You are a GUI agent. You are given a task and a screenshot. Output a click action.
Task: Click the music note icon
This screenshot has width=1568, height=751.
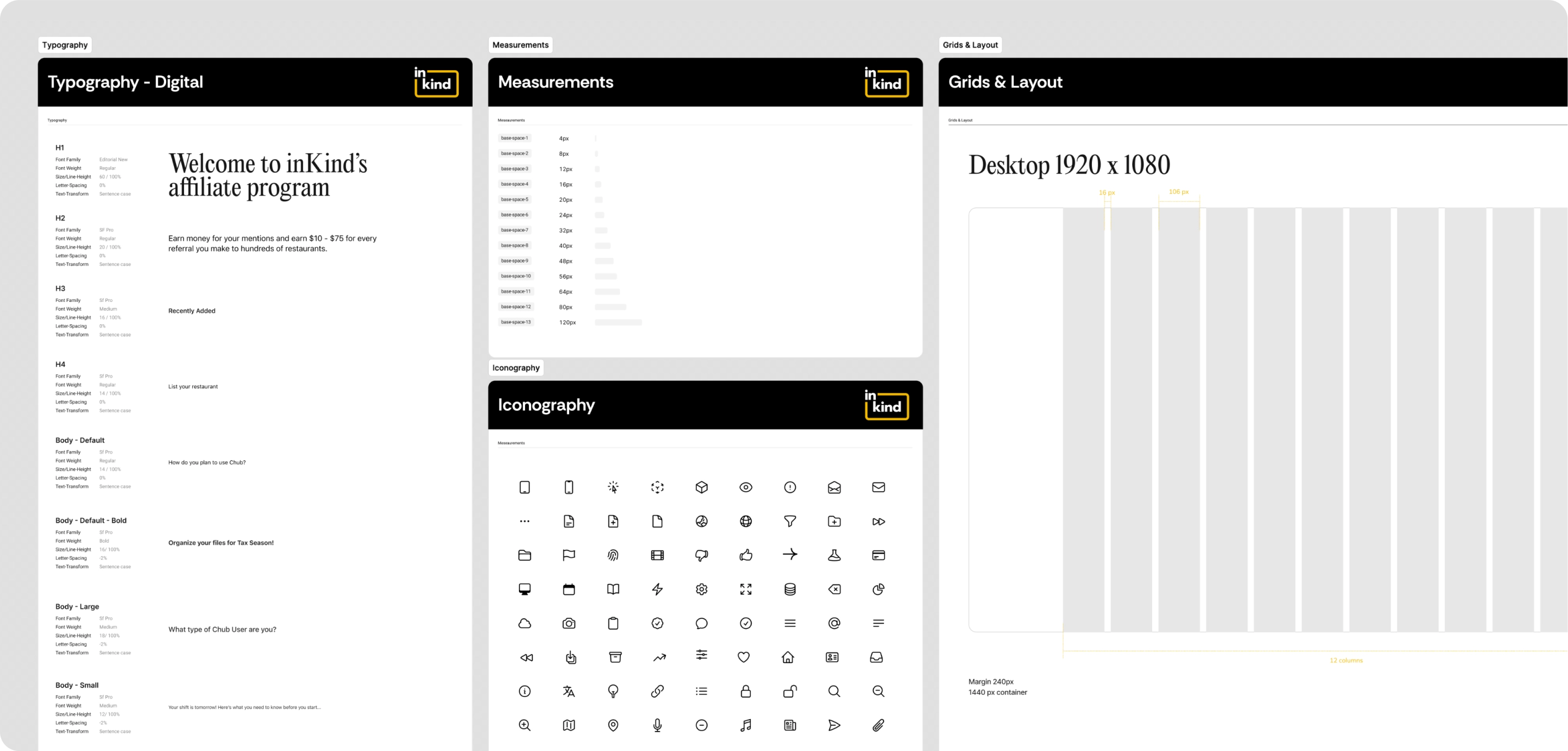point(746,725)
